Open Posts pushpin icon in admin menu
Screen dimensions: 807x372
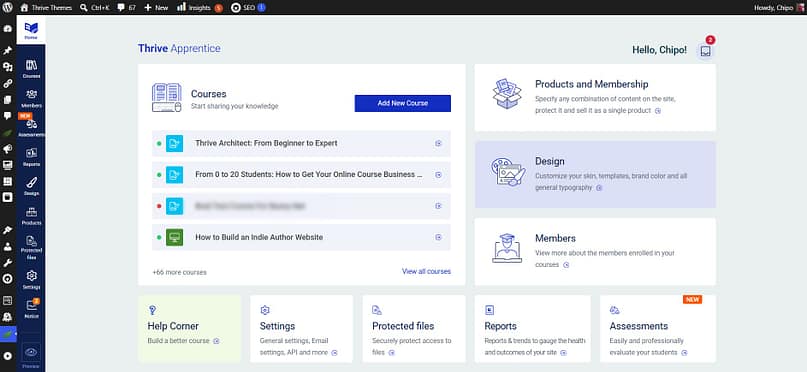coord(8,50)
